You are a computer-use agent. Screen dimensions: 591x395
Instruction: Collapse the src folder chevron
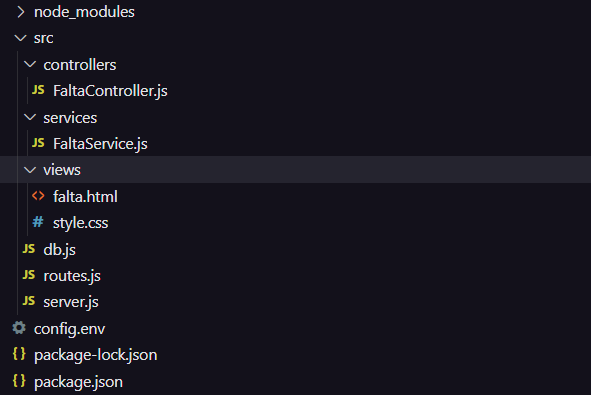[20, 38]
